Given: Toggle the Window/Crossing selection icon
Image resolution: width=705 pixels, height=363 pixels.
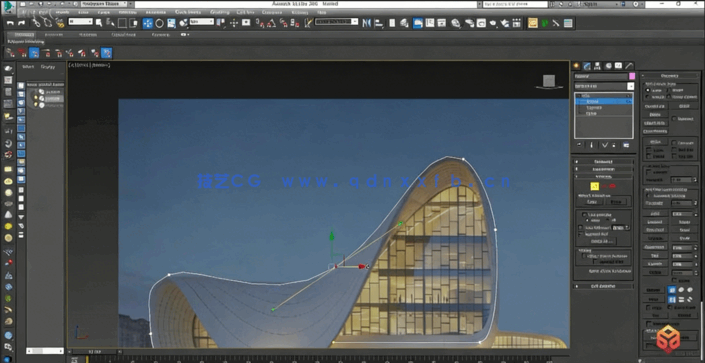Looking at the screenshot, I should [x=134, y=23].
